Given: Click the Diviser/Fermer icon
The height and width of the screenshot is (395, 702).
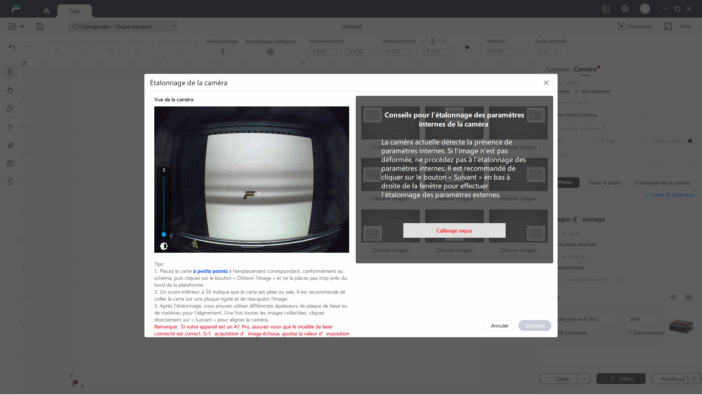Looking at the screenshot, I should tap(223, 52).
